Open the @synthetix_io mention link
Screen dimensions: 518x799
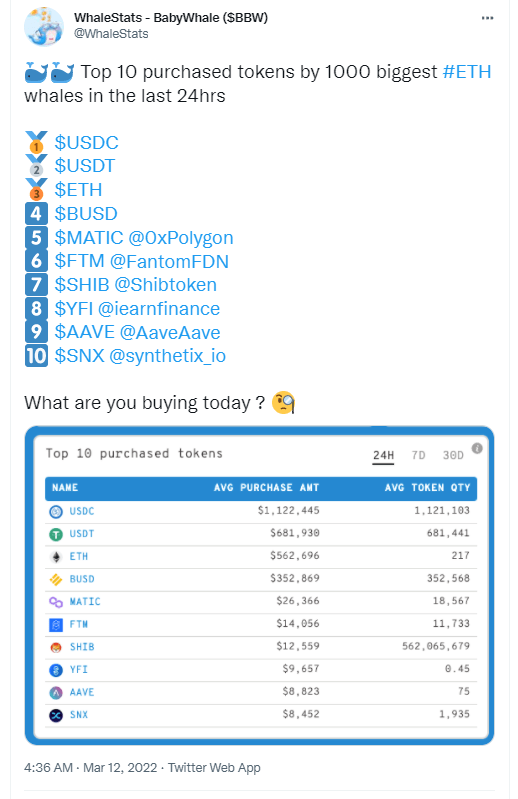[168, 356]
